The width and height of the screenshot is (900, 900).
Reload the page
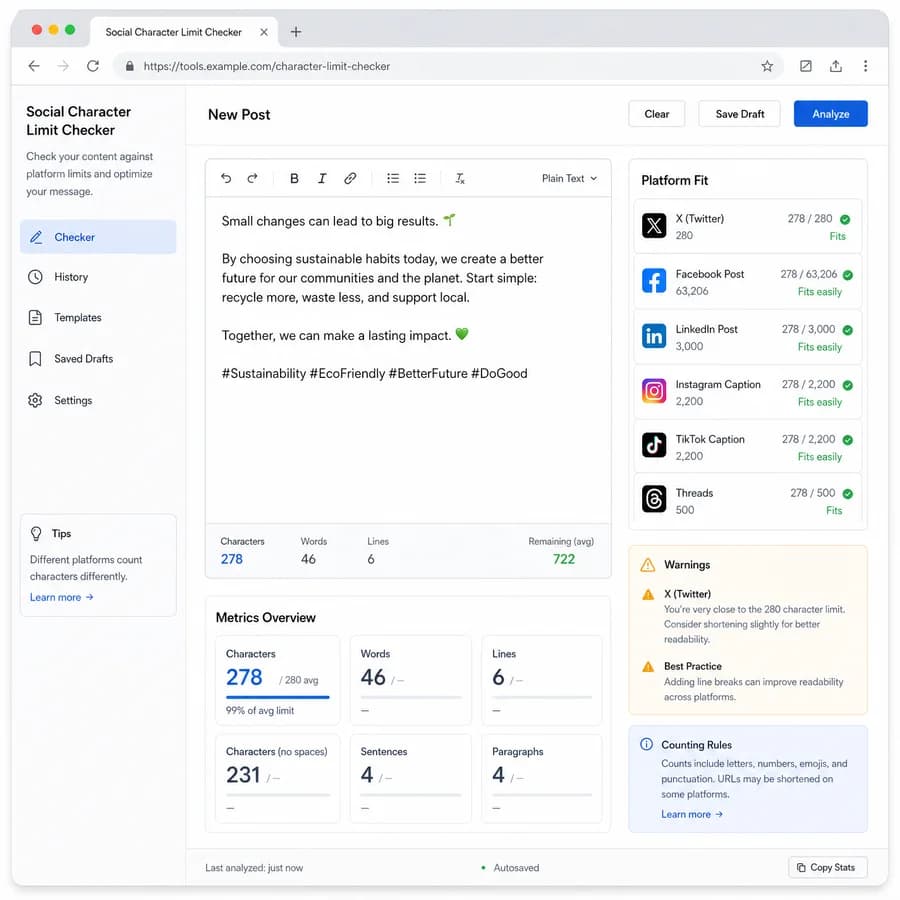(93, 66)
